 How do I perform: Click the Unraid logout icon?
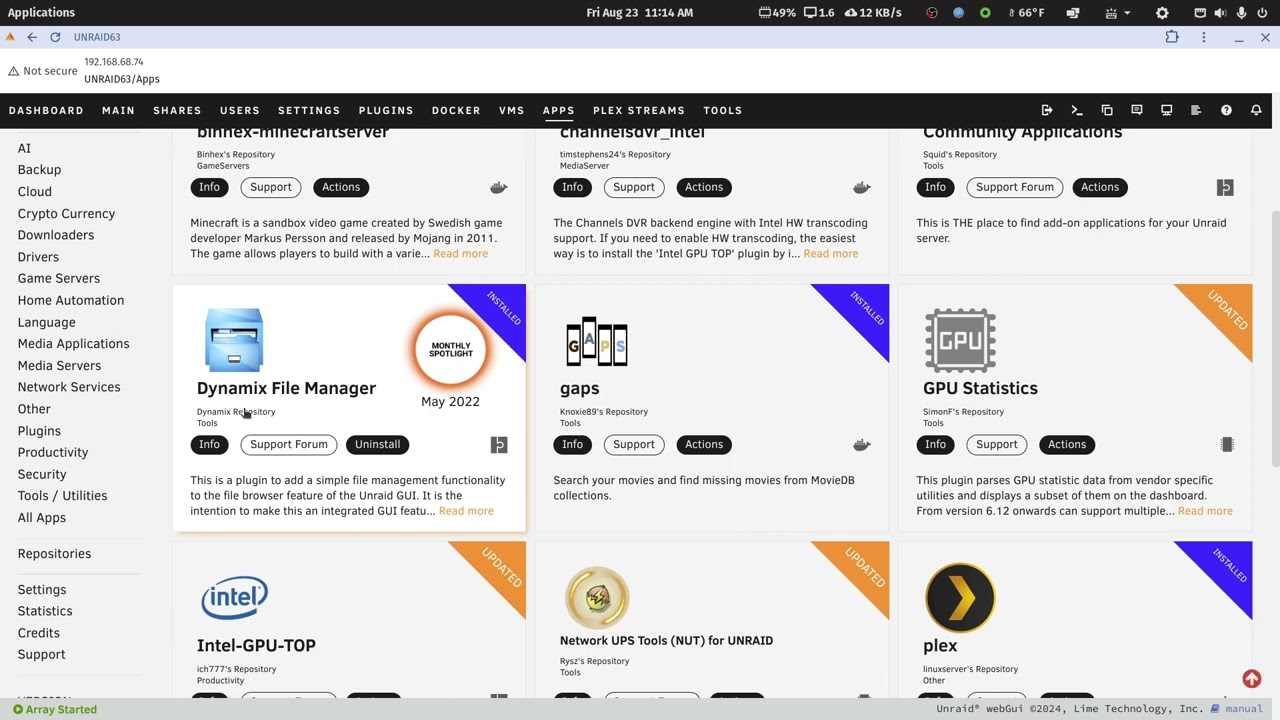point(1047,110)
